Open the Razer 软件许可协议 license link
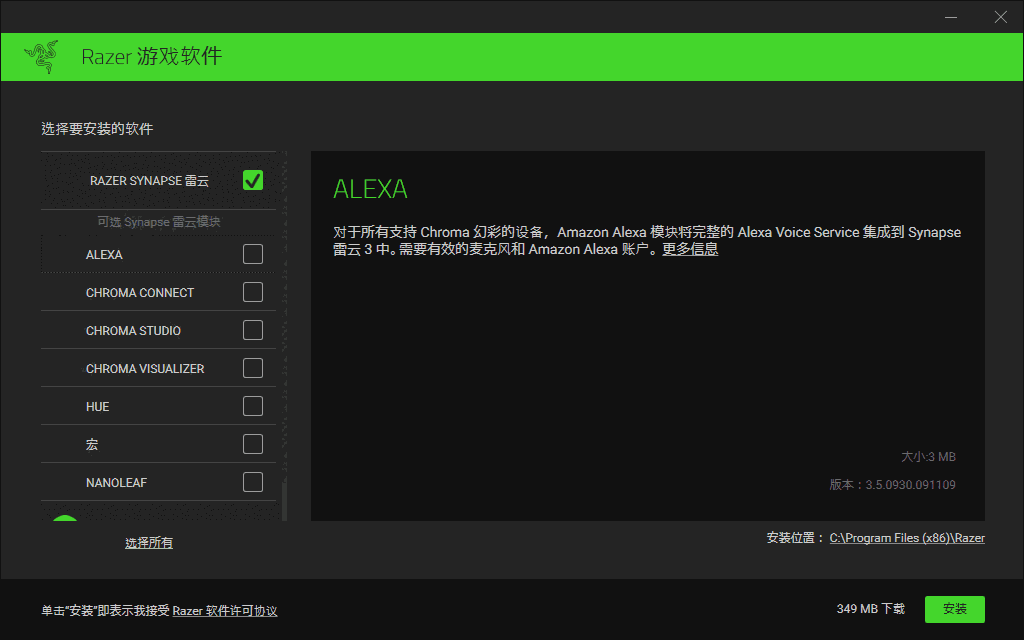This screenshot has height=640, width=1024. 225,611
